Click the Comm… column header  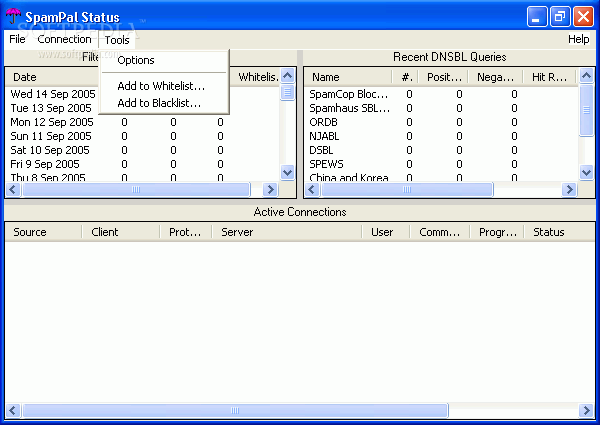tap(440, 232)
